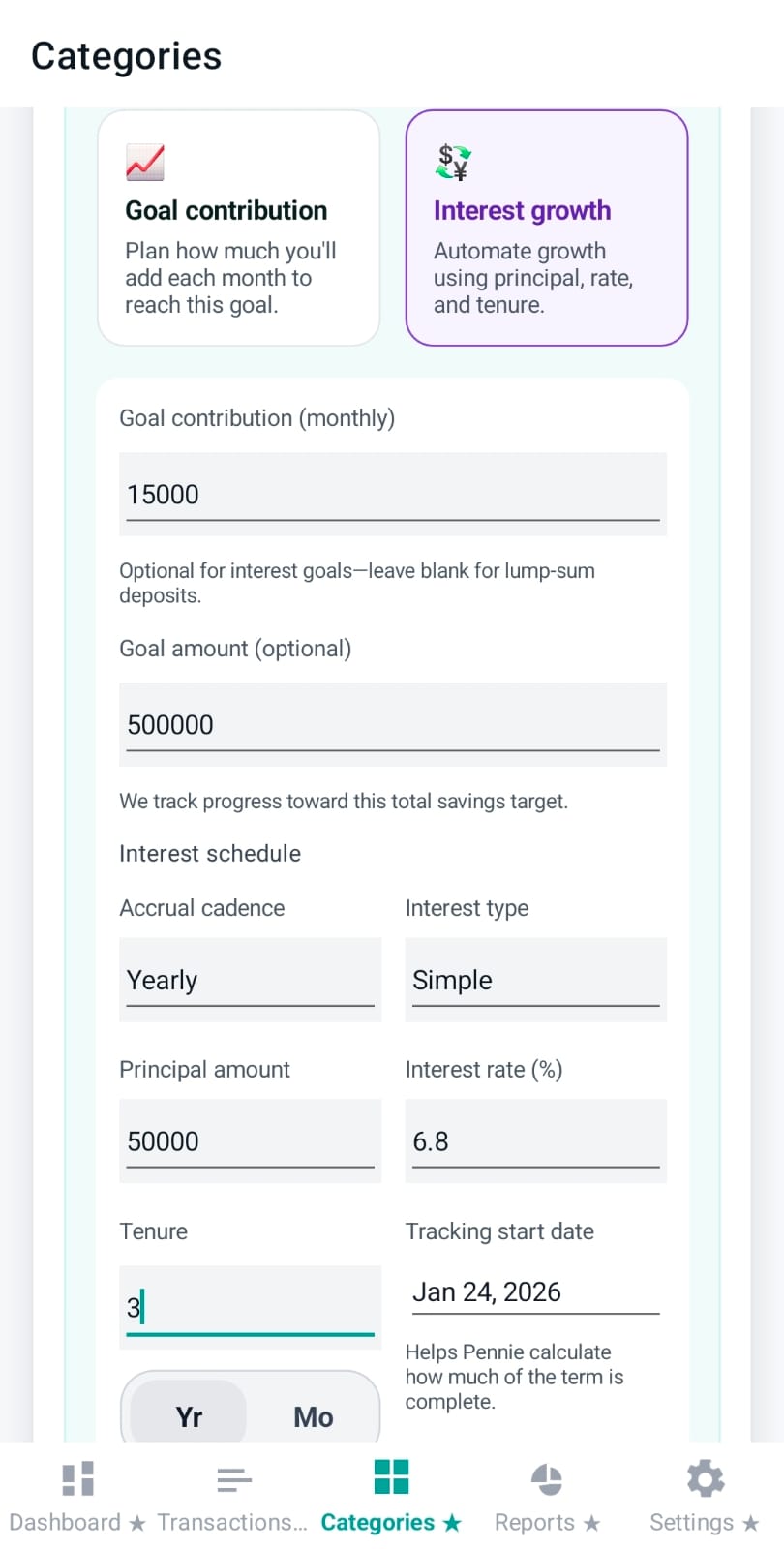This screenshot has height=1549, width=784.
Task: Switch to the Dashboard tab
Action: (x=65, y=1522)
